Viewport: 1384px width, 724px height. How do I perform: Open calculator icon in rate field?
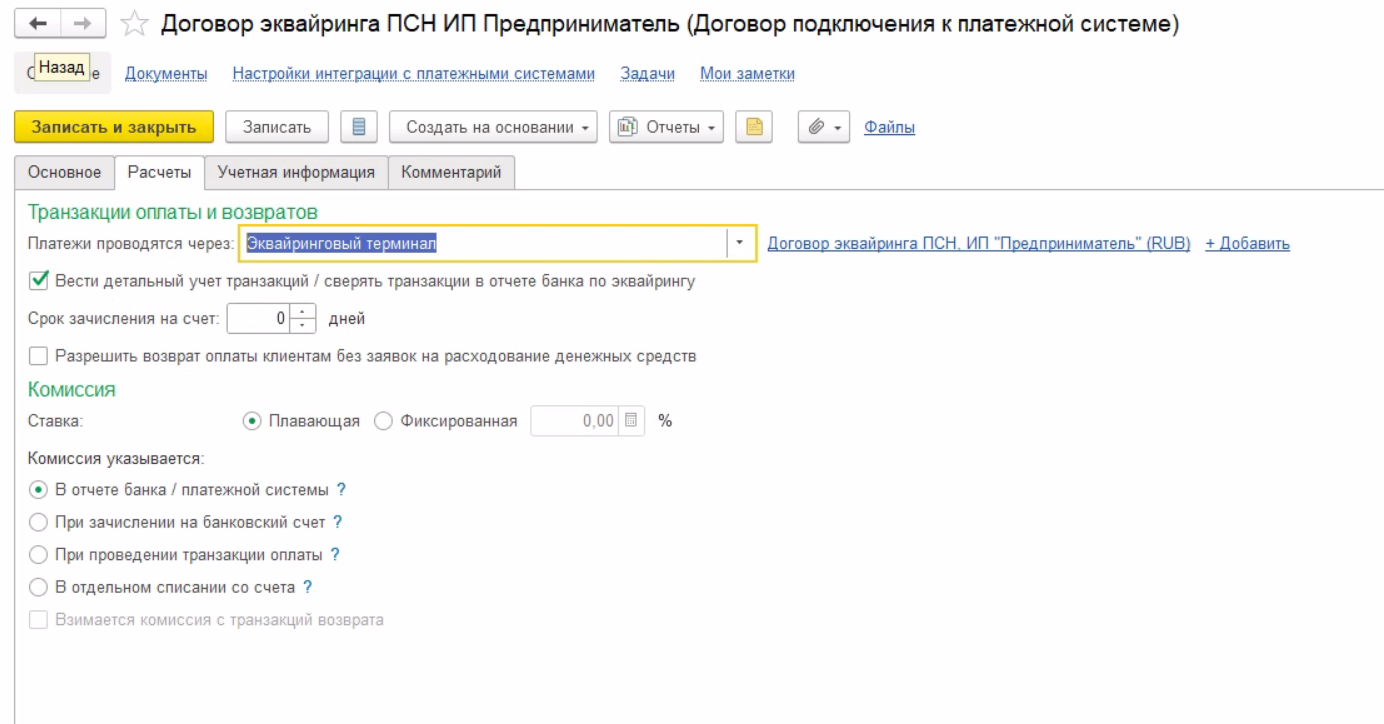click(631, 421)
